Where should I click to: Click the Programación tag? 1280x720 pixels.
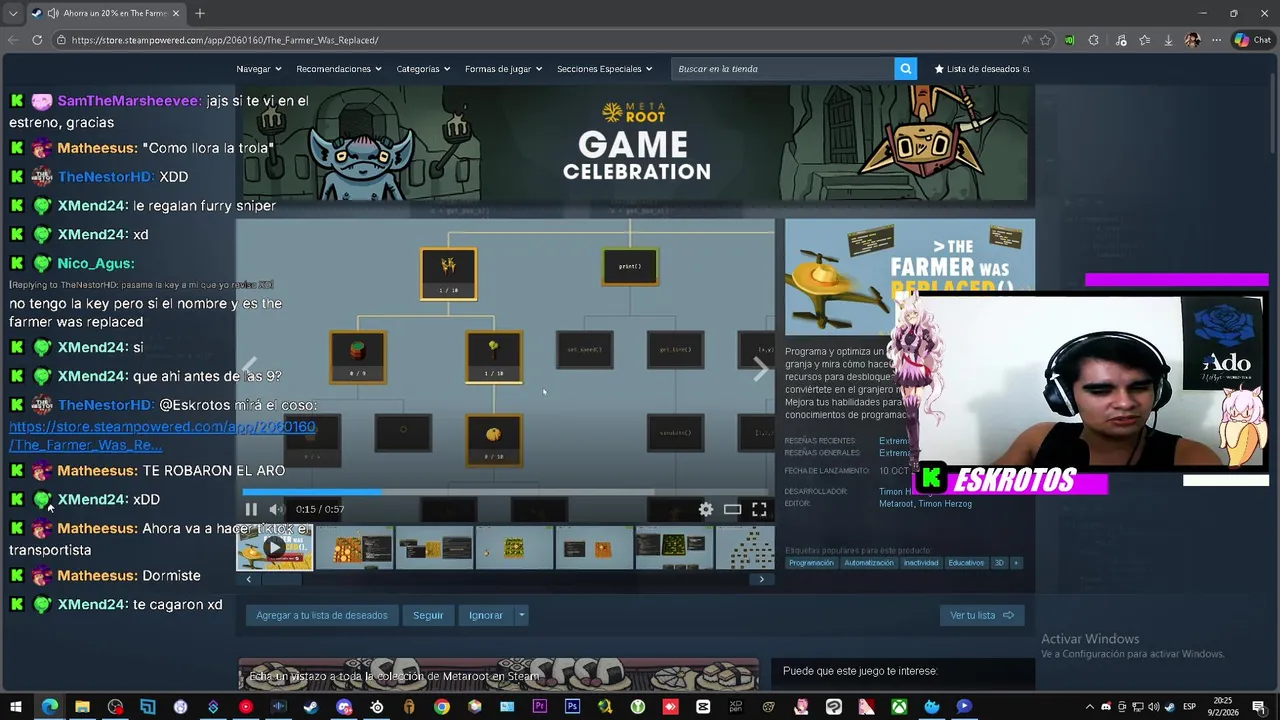(811, 563)
